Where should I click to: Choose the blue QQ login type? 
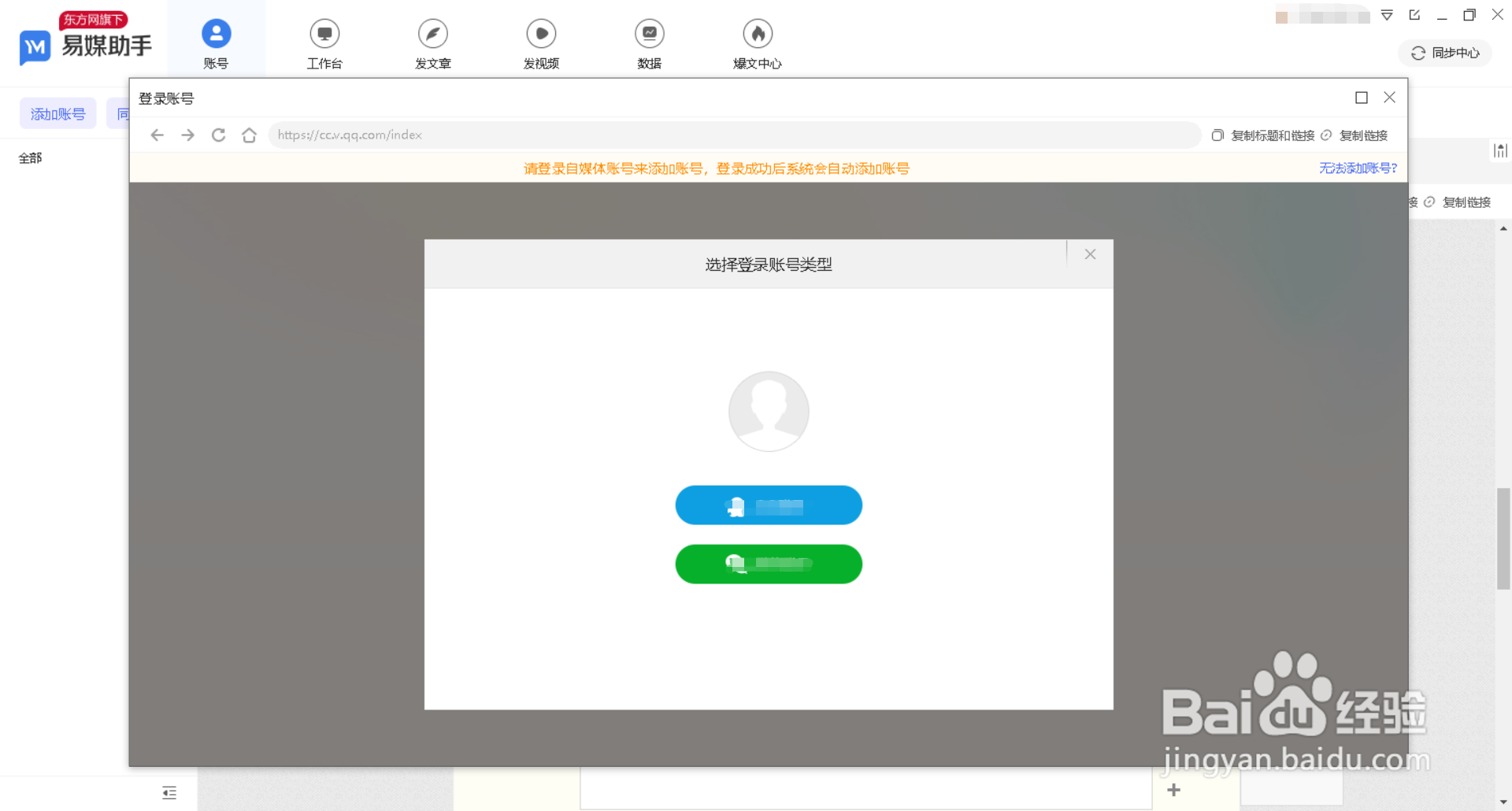coord(769,505)
